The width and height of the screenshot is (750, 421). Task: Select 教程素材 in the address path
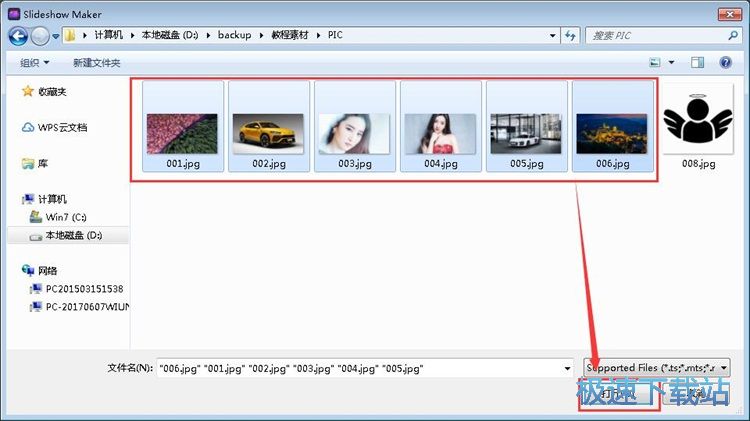coord(290,35)
